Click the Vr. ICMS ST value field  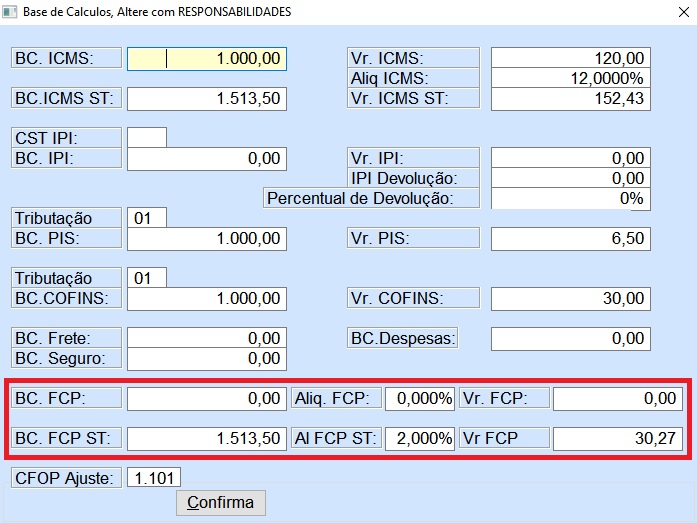coord(570,99)
